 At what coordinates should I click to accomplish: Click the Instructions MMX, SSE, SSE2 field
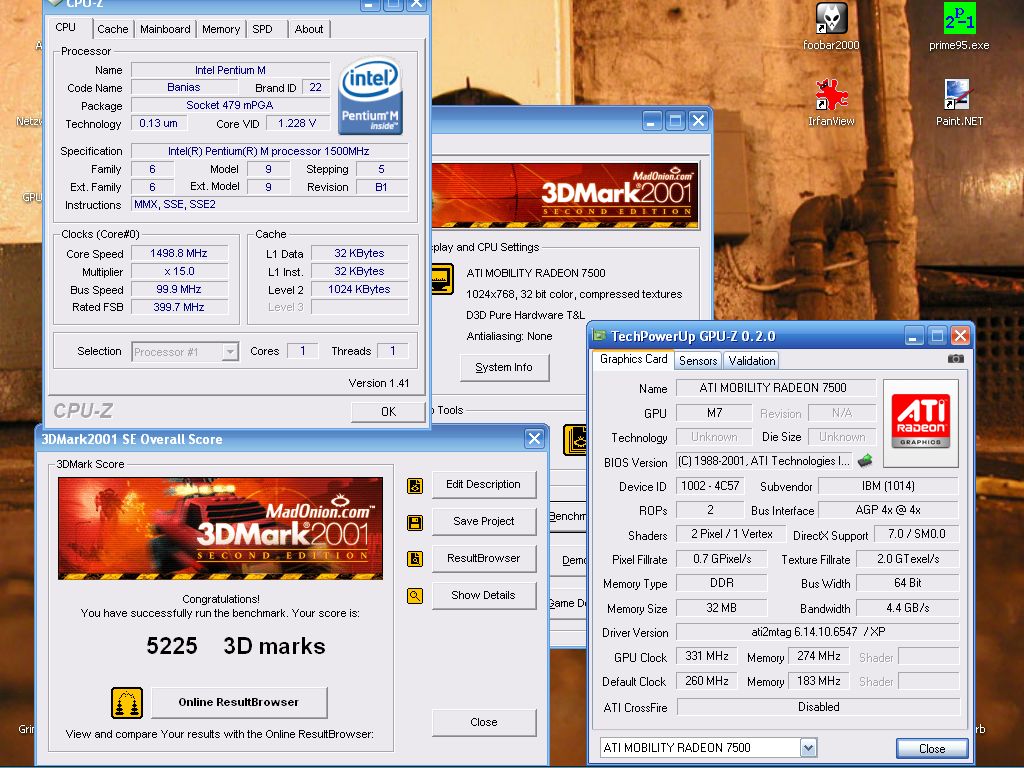(269, 204)
